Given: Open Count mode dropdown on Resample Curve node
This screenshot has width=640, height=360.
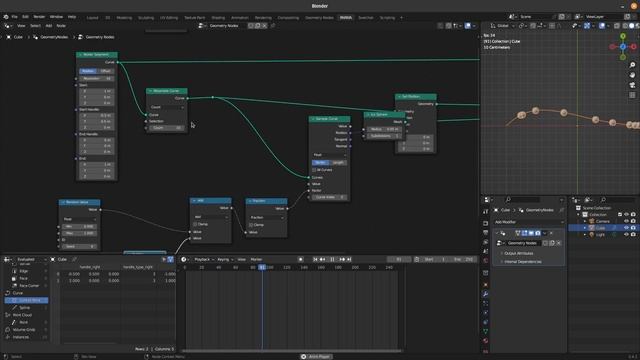Looking at the screenshot, I should point(167,107).
